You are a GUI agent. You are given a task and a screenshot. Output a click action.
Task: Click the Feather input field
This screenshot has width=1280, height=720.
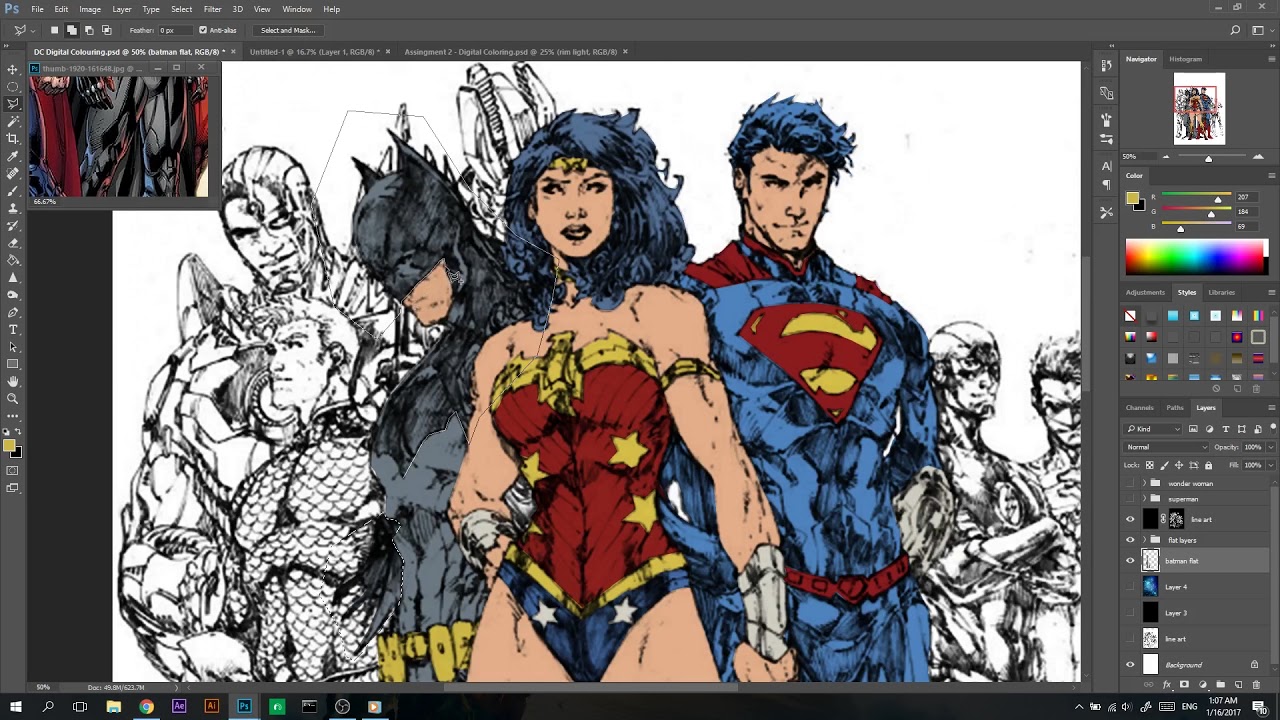click(x=174, y=30)
